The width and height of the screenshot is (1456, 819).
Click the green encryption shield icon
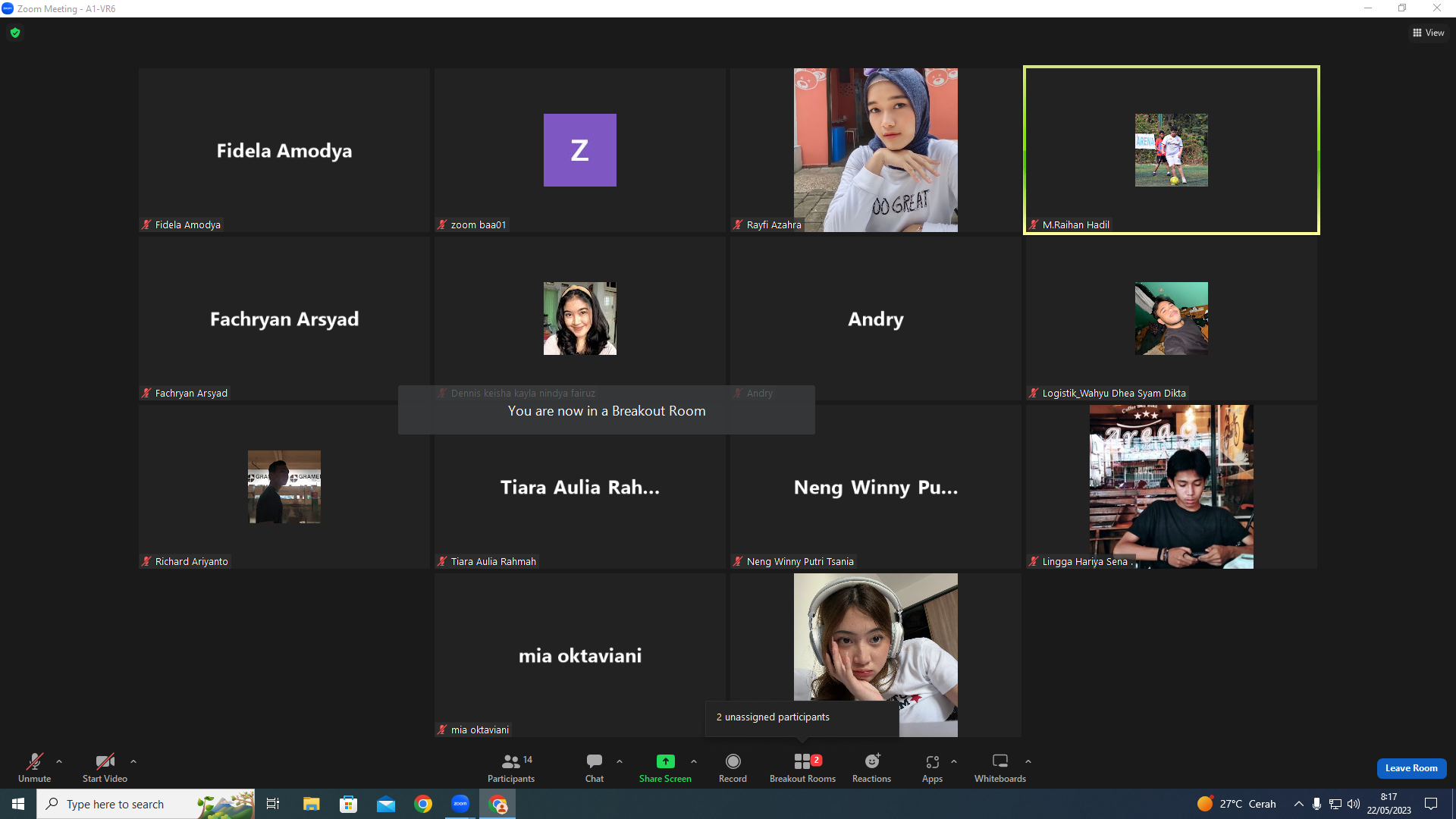[15, 33]
